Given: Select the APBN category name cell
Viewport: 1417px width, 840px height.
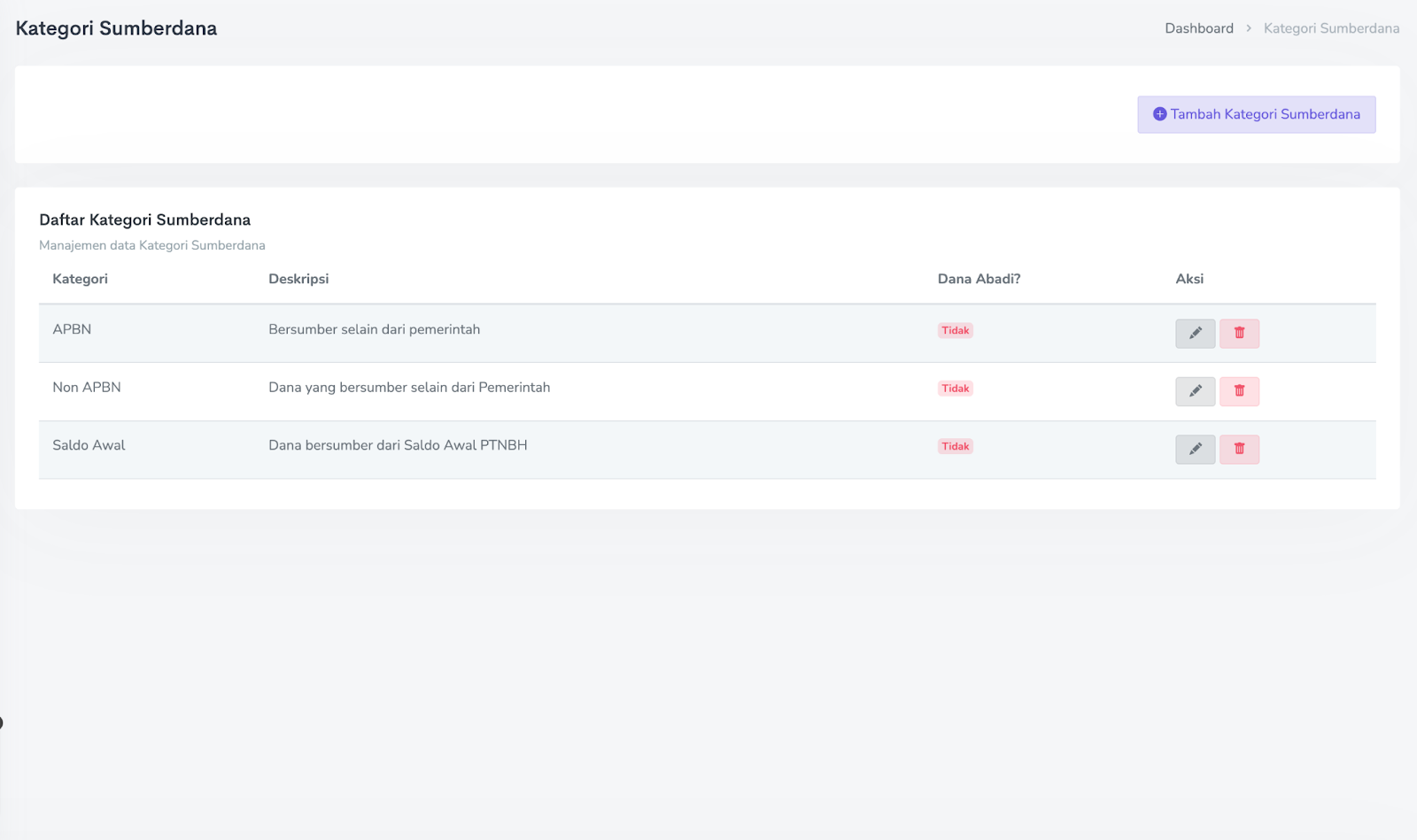Looking at the screenshot, I should pos(72,329).
